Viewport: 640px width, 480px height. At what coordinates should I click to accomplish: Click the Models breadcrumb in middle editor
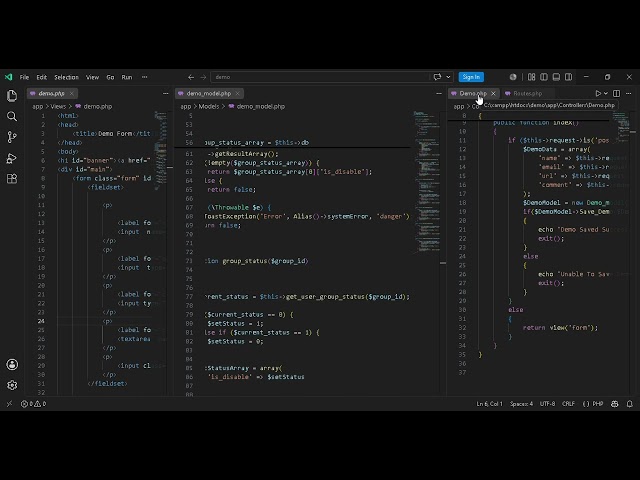point(209,107)
